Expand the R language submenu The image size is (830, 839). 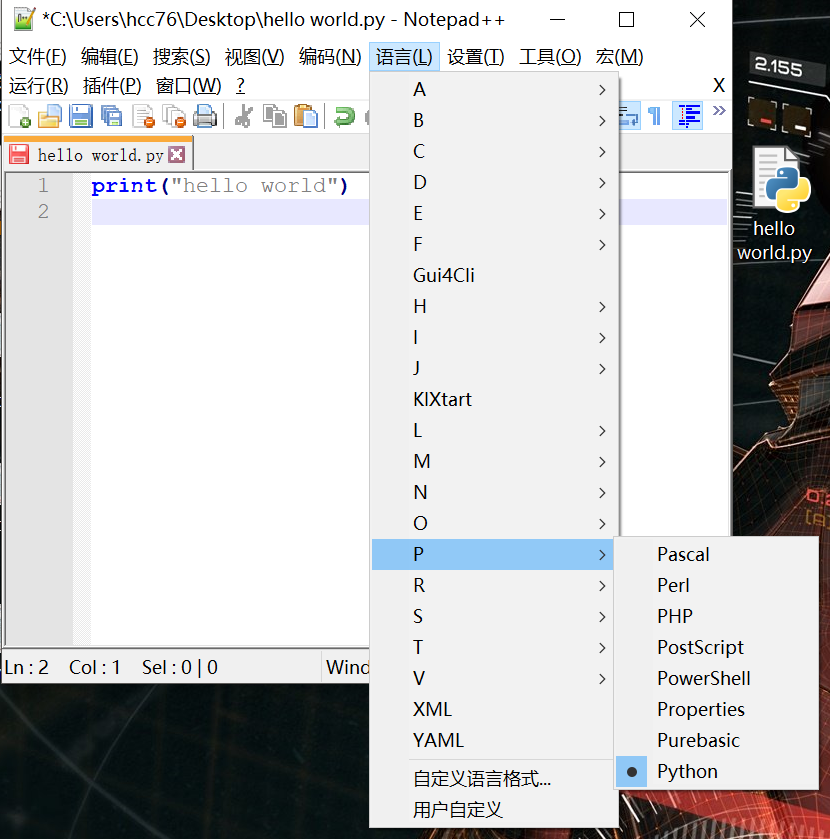tap(492, 585)
